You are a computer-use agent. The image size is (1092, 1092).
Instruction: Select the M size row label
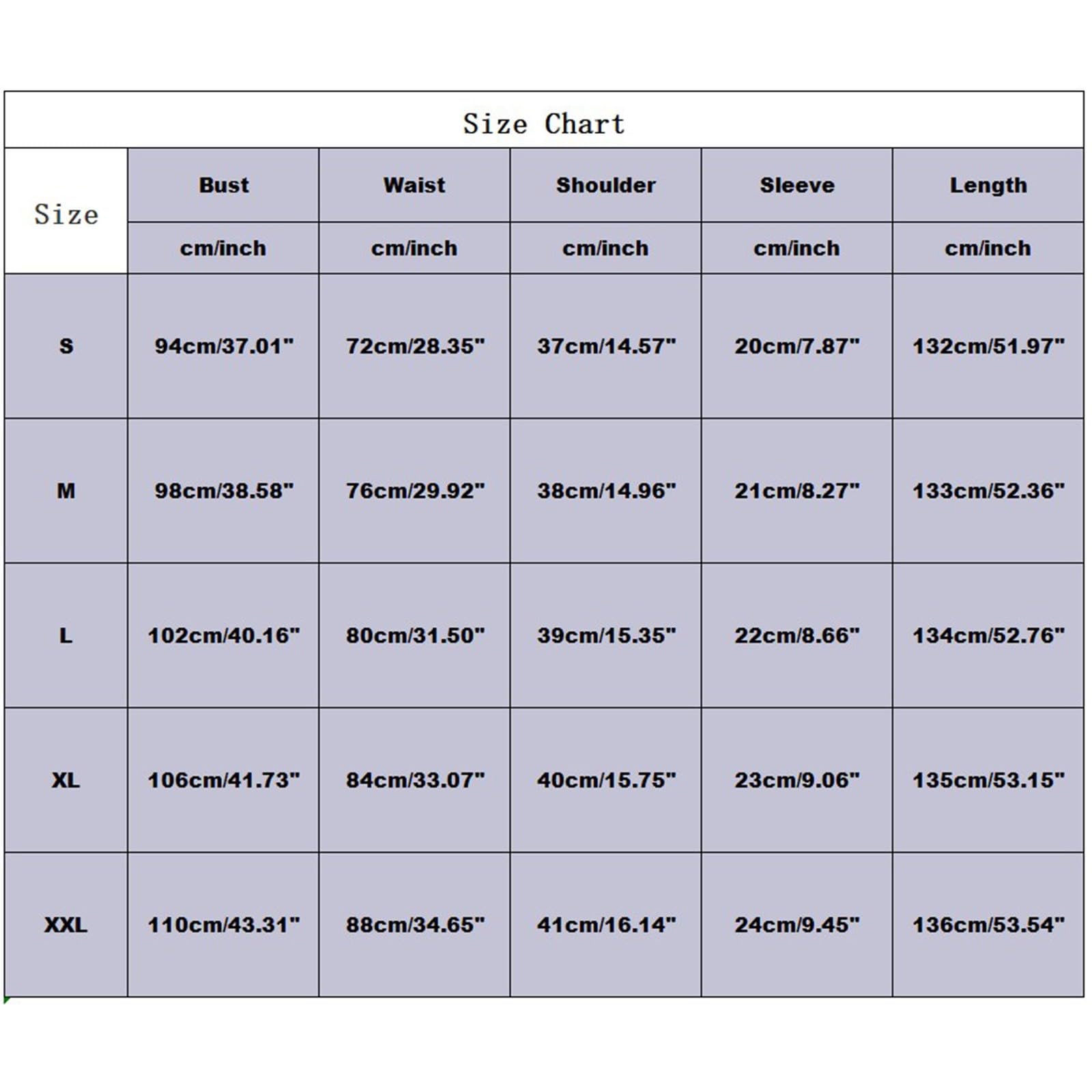66,491
